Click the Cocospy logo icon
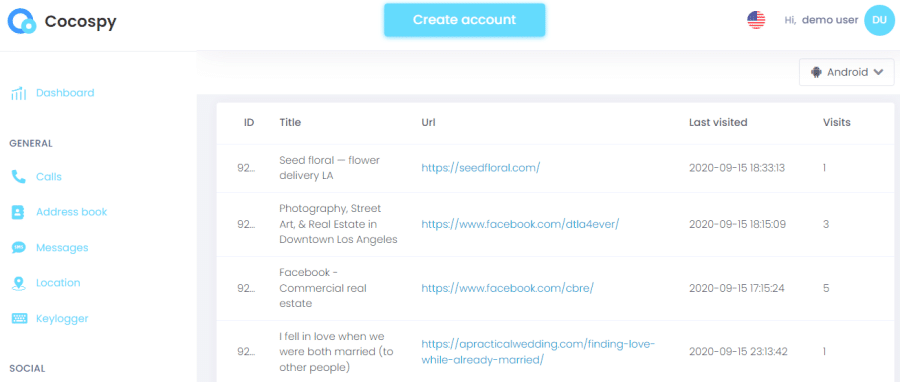Image resolution: width=900 pixels, height=382 pixels. point(22,21)
